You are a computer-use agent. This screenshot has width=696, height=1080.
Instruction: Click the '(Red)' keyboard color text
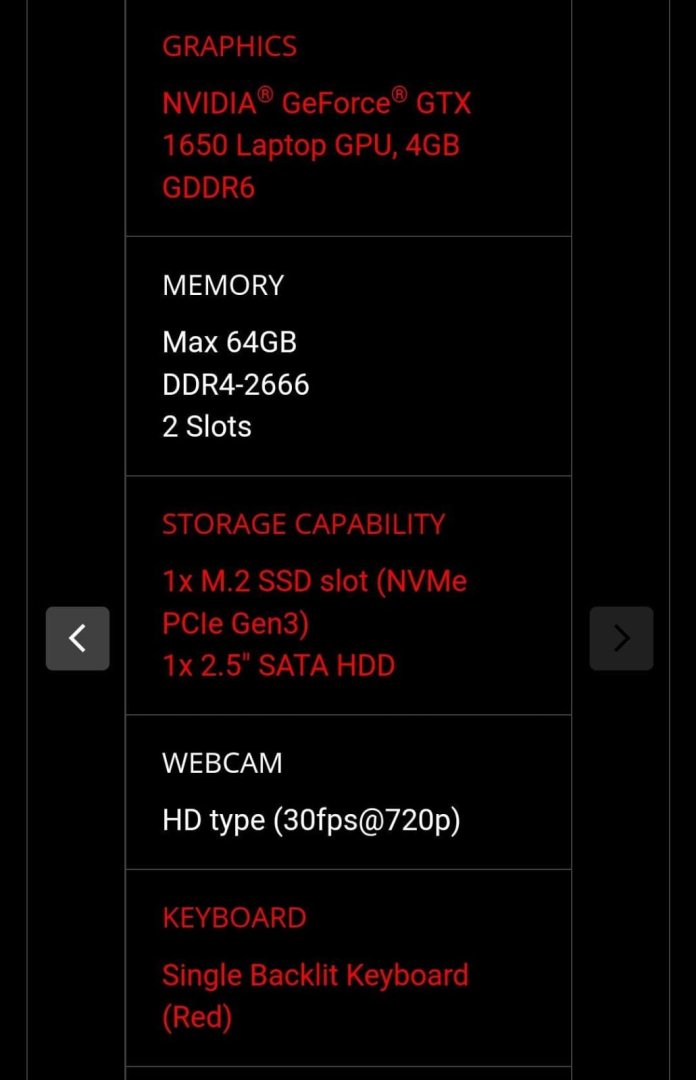coord(197,1017)
